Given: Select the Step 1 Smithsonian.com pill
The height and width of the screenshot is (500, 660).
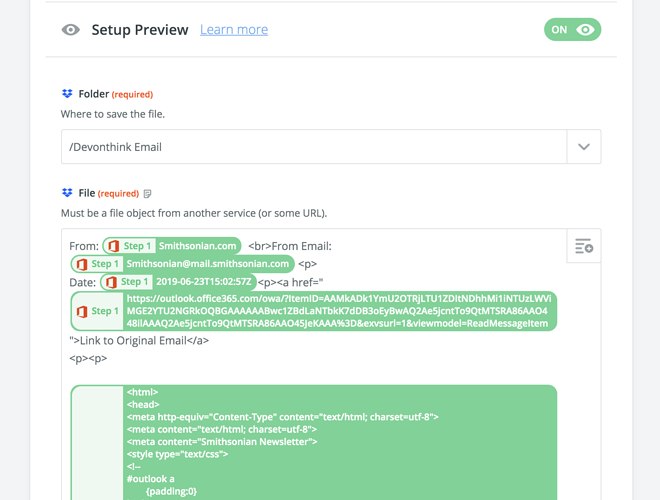Looking at the screenshot, I should pyautogui.click(x=172, y=246).
